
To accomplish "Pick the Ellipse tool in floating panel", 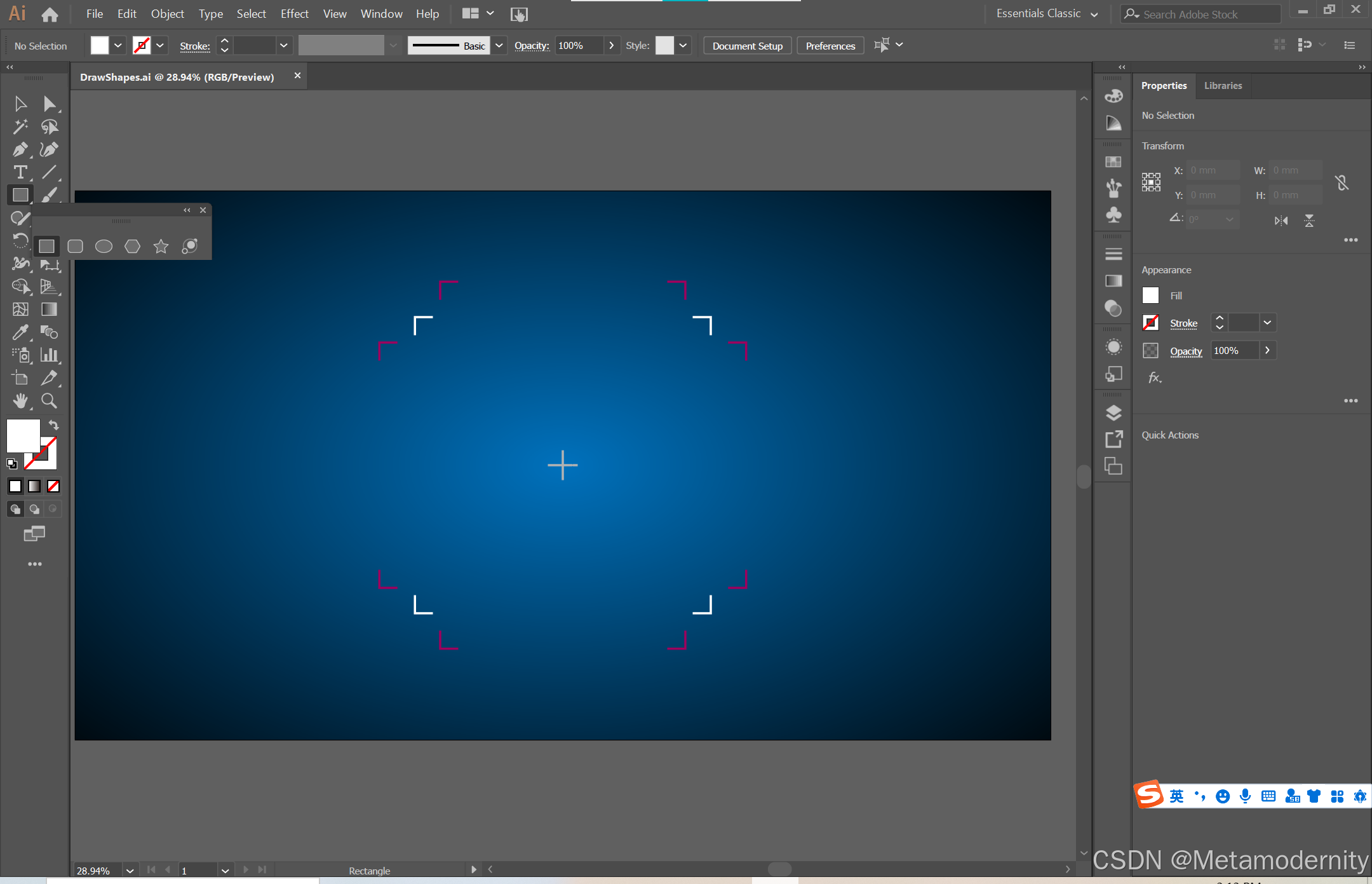I will click(104, 247).
